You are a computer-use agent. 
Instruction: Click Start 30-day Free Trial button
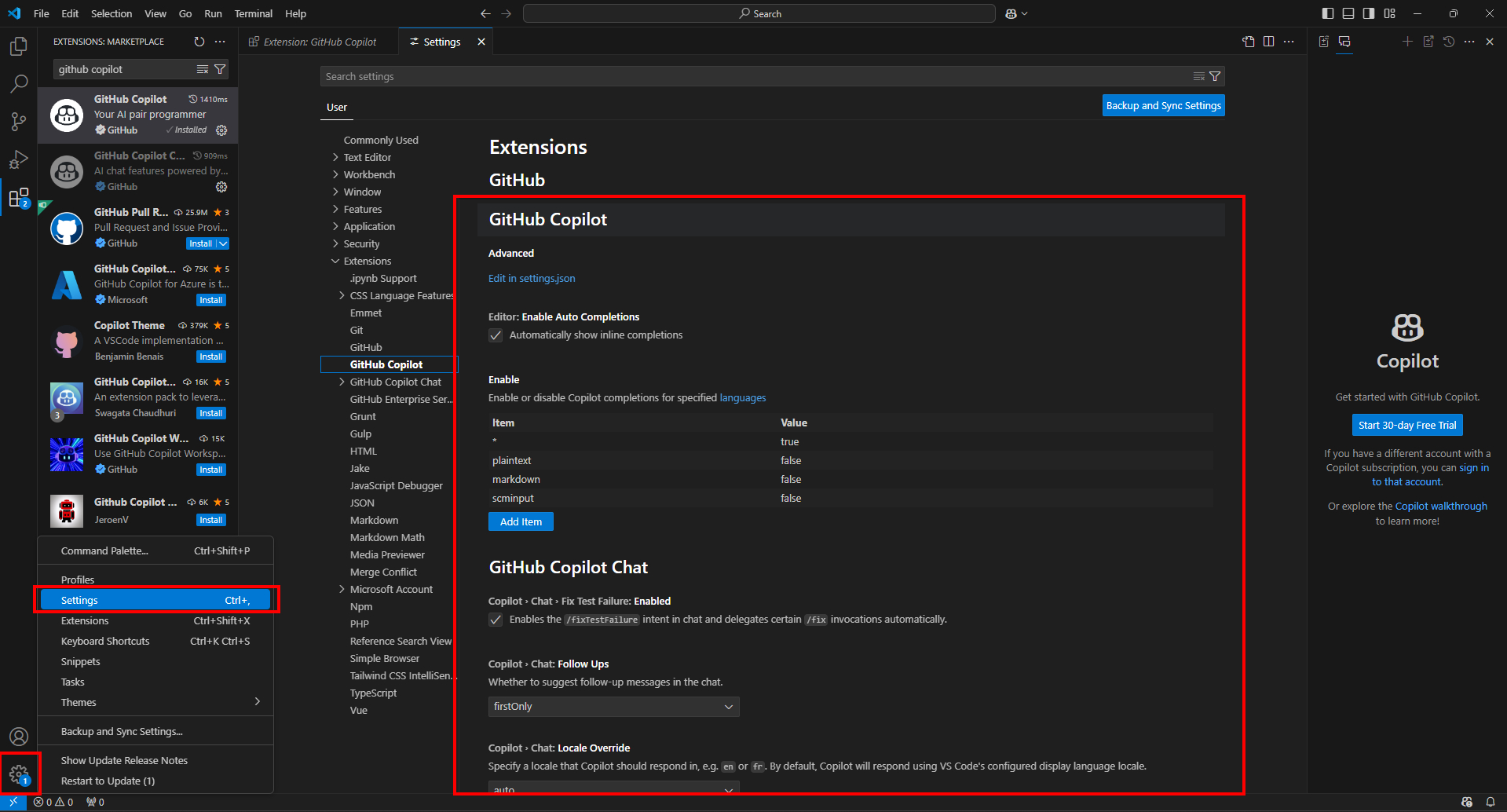(x=1407, y=425)
